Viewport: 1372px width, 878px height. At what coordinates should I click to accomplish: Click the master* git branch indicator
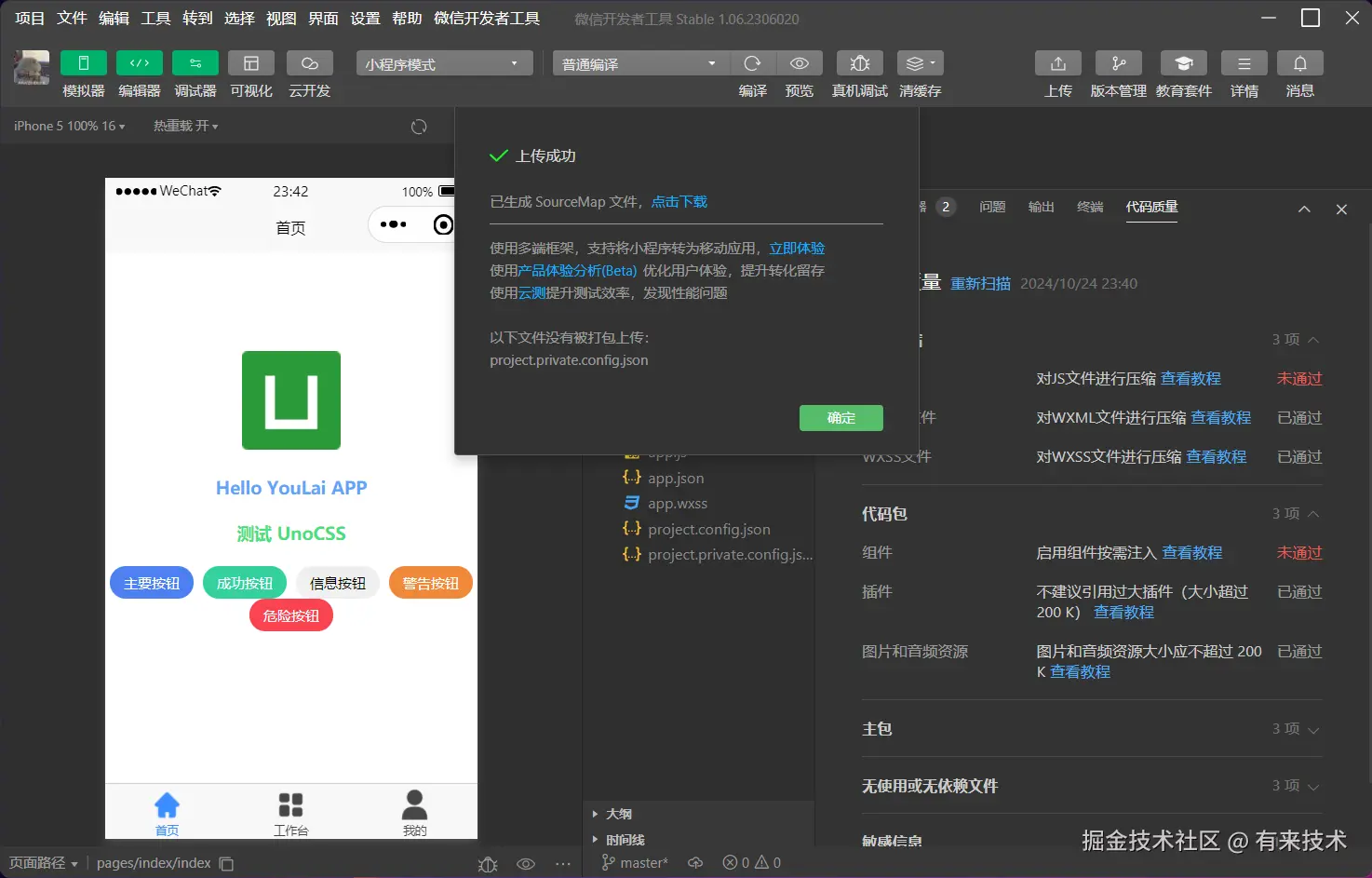point(635,863)
